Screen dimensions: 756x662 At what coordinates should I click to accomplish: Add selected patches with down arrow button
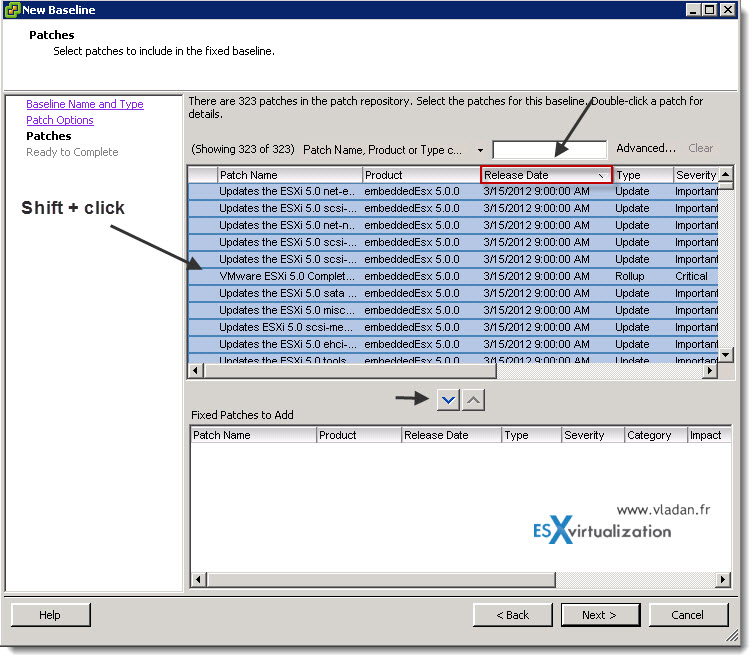point(448,400)
